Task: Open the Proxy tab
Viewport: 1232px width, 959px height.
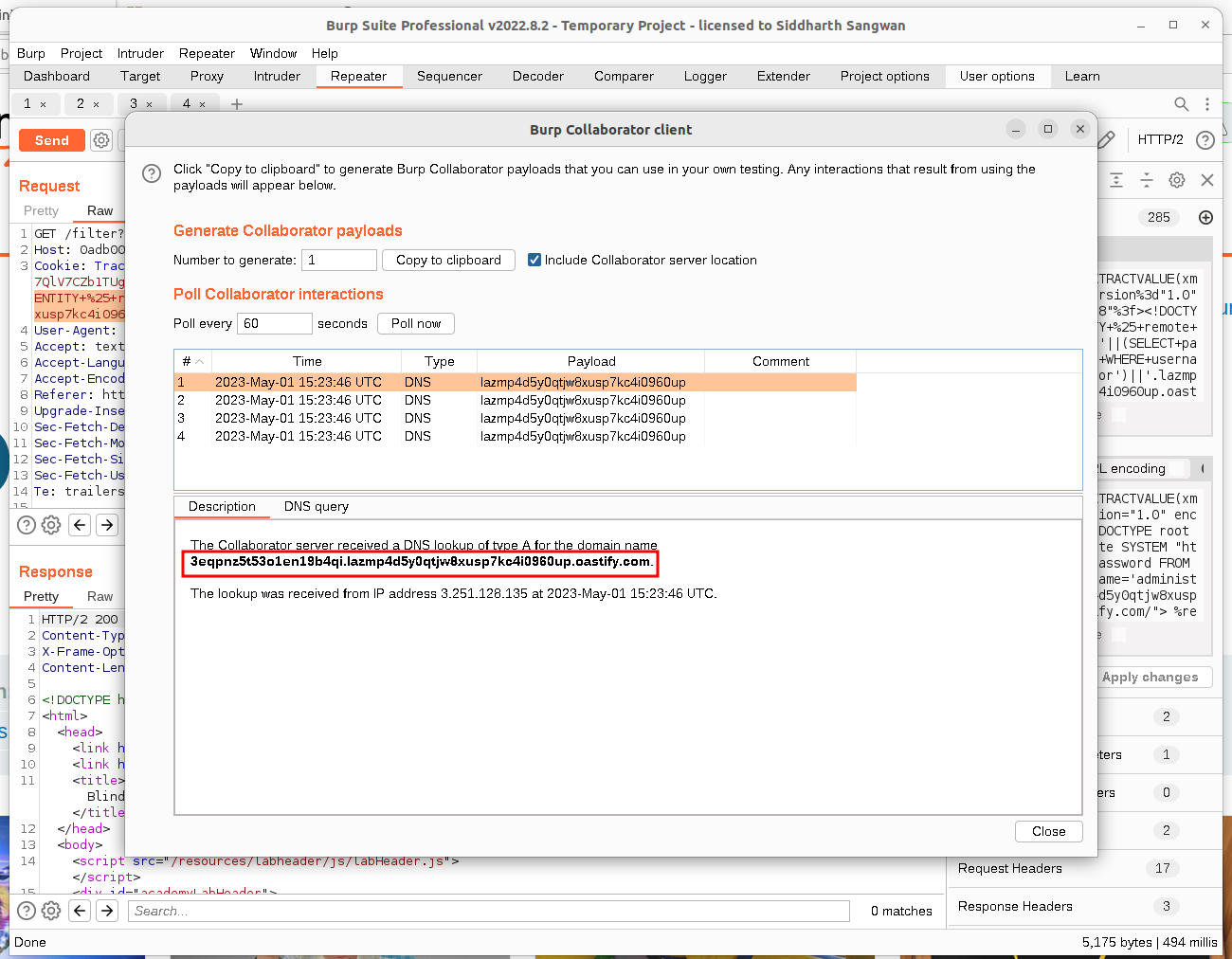Action: [x=207, y=76]
